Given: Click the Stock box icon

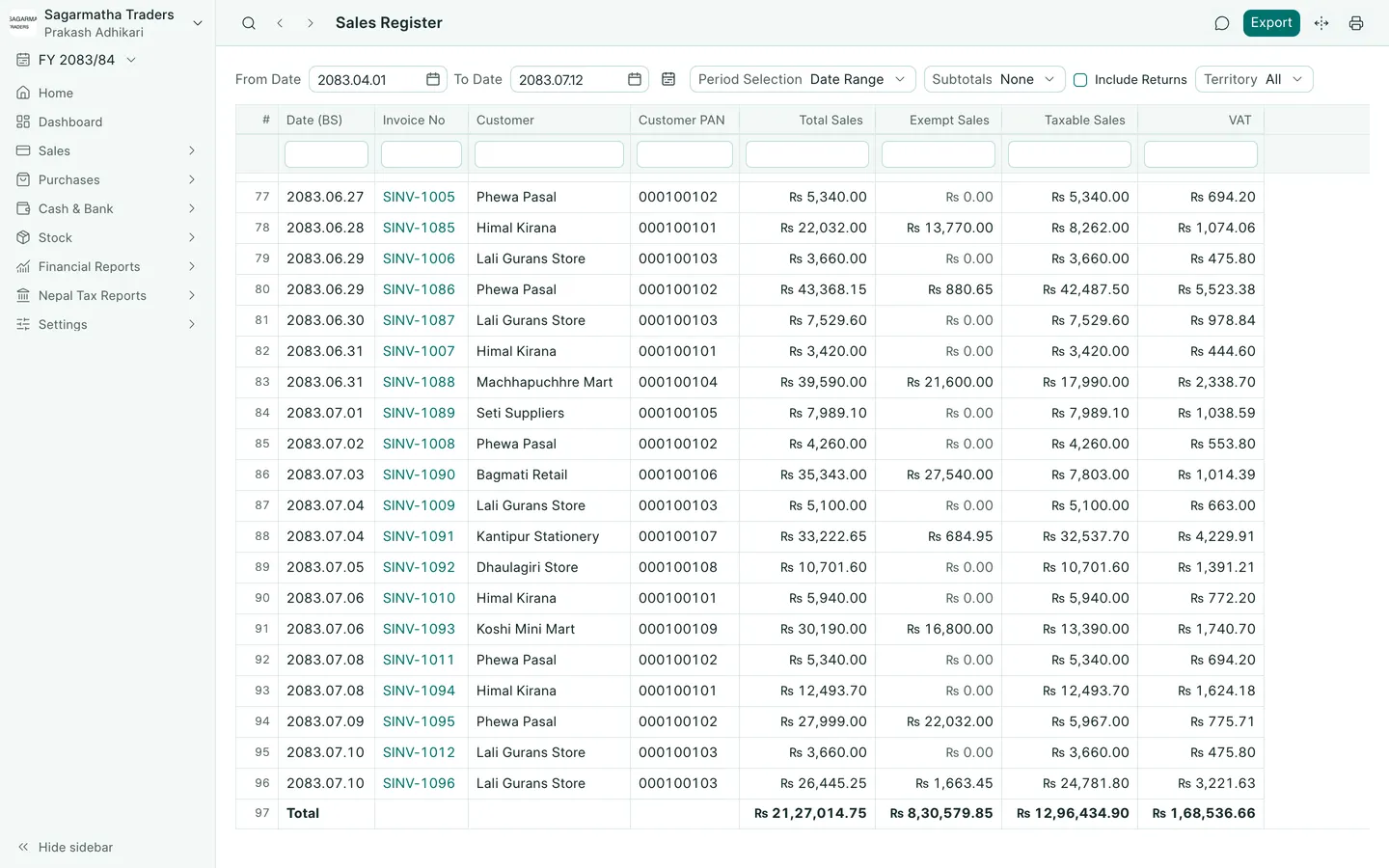Looking at the screenshot, I should pyautogui.click(x=23, y=237).
